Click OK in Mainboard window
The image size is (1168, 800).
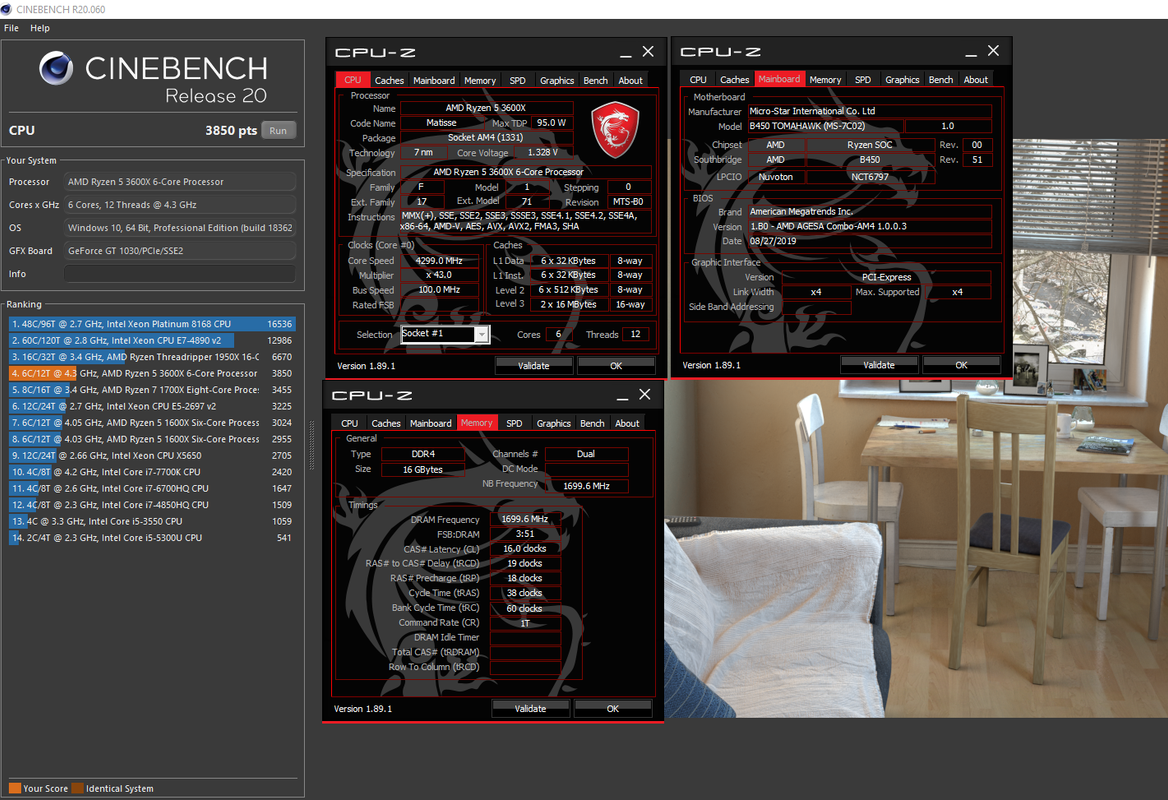[962, 365]
